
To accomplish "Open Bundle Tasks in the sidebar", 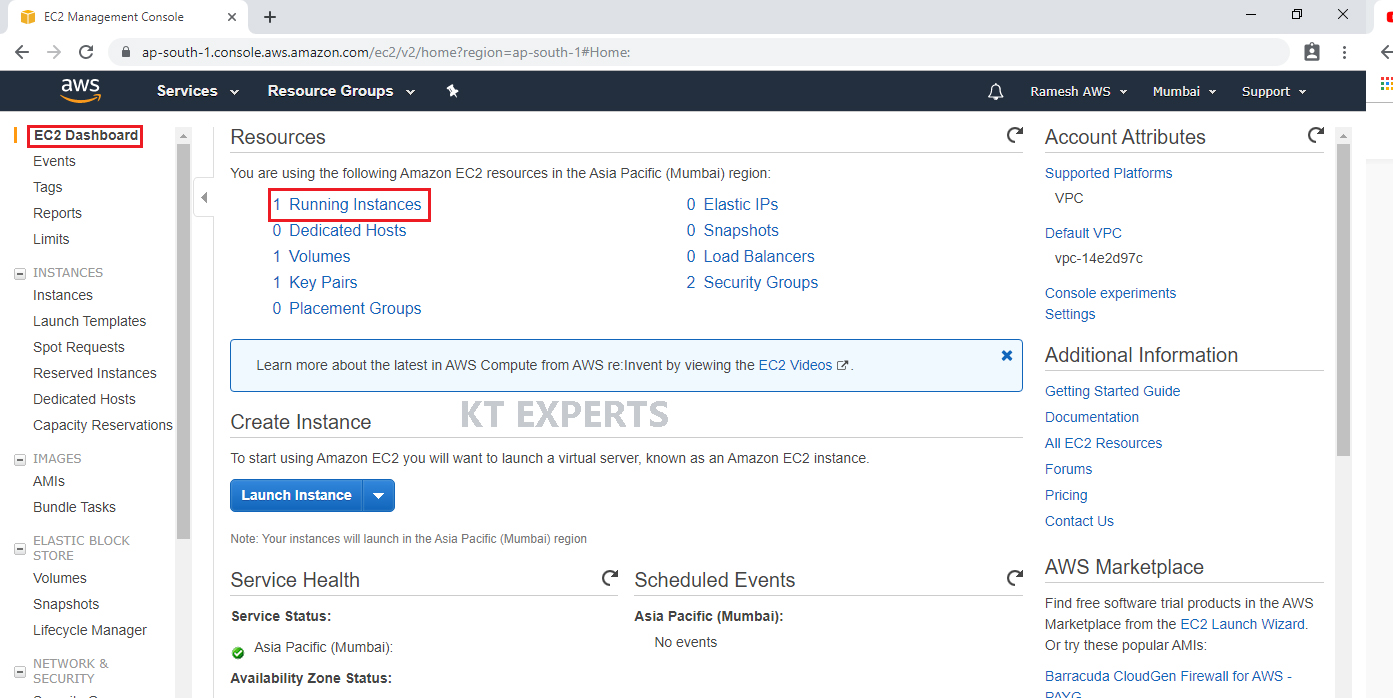I will click(x=74, y=507).
